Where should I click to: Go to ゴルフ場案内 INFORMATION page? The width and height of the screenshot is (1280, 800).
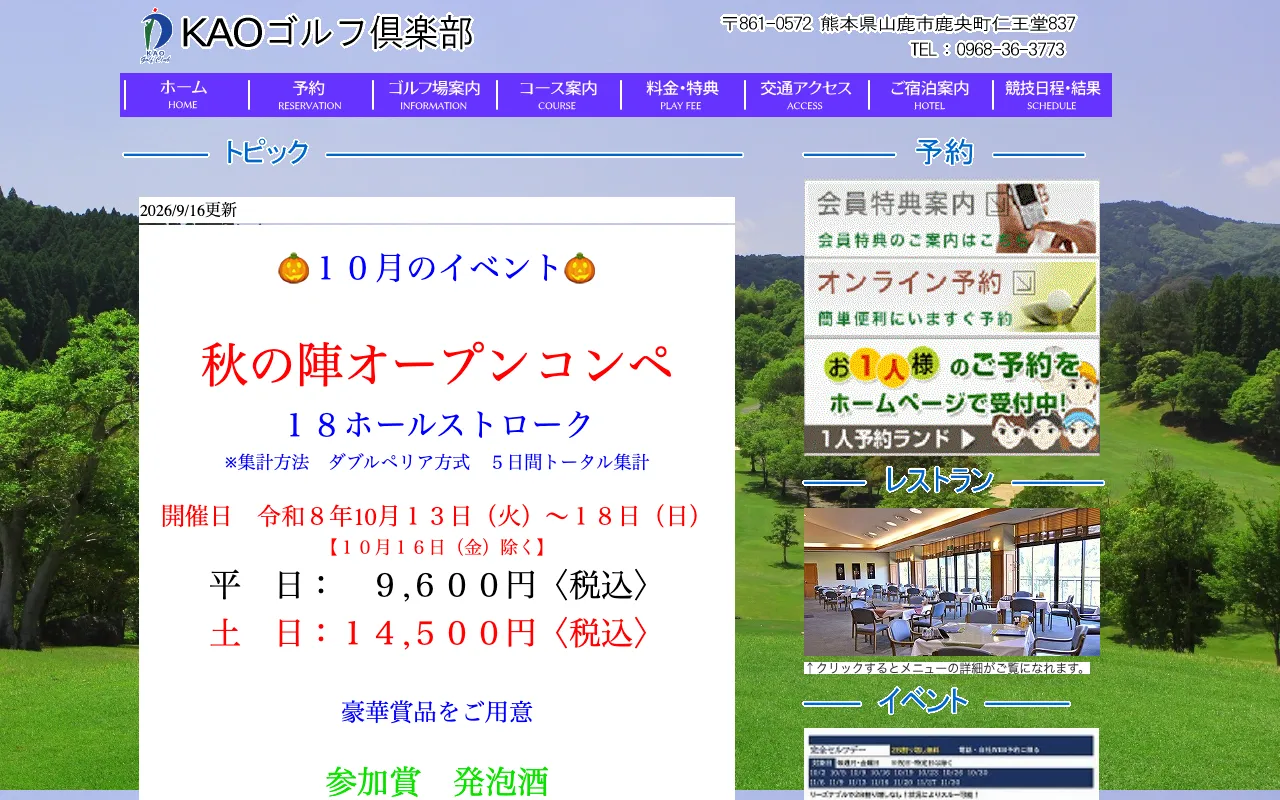pos(434,95)
